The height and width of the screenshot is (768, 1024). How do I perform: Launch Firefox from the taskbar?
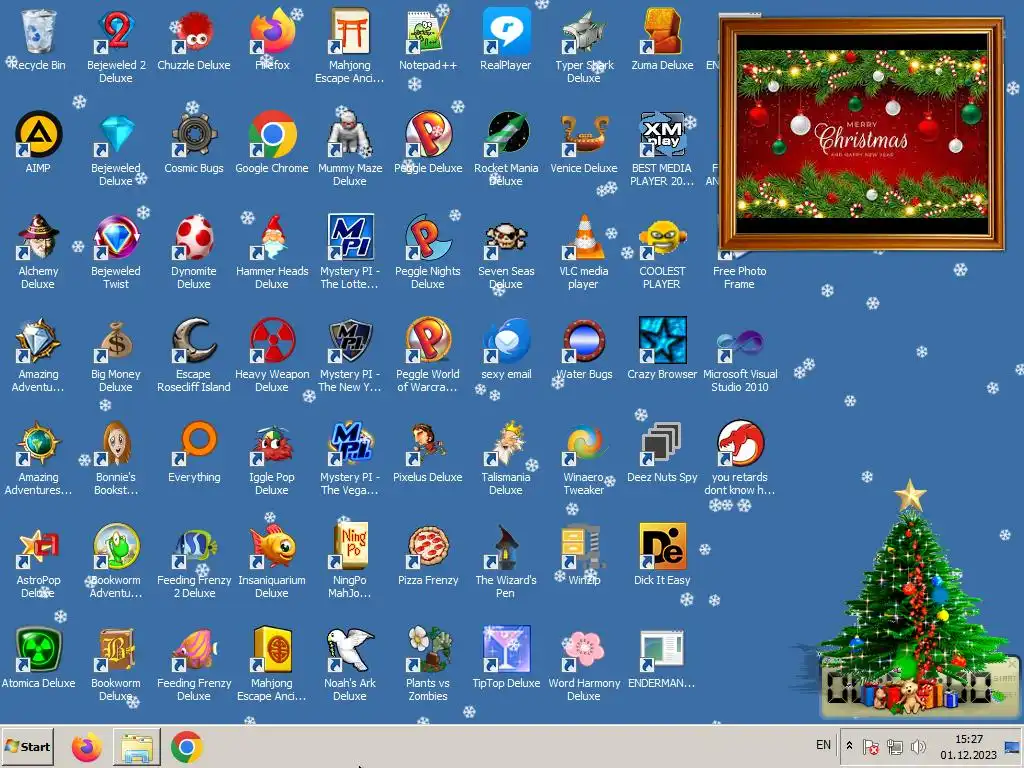pos(87,746)
